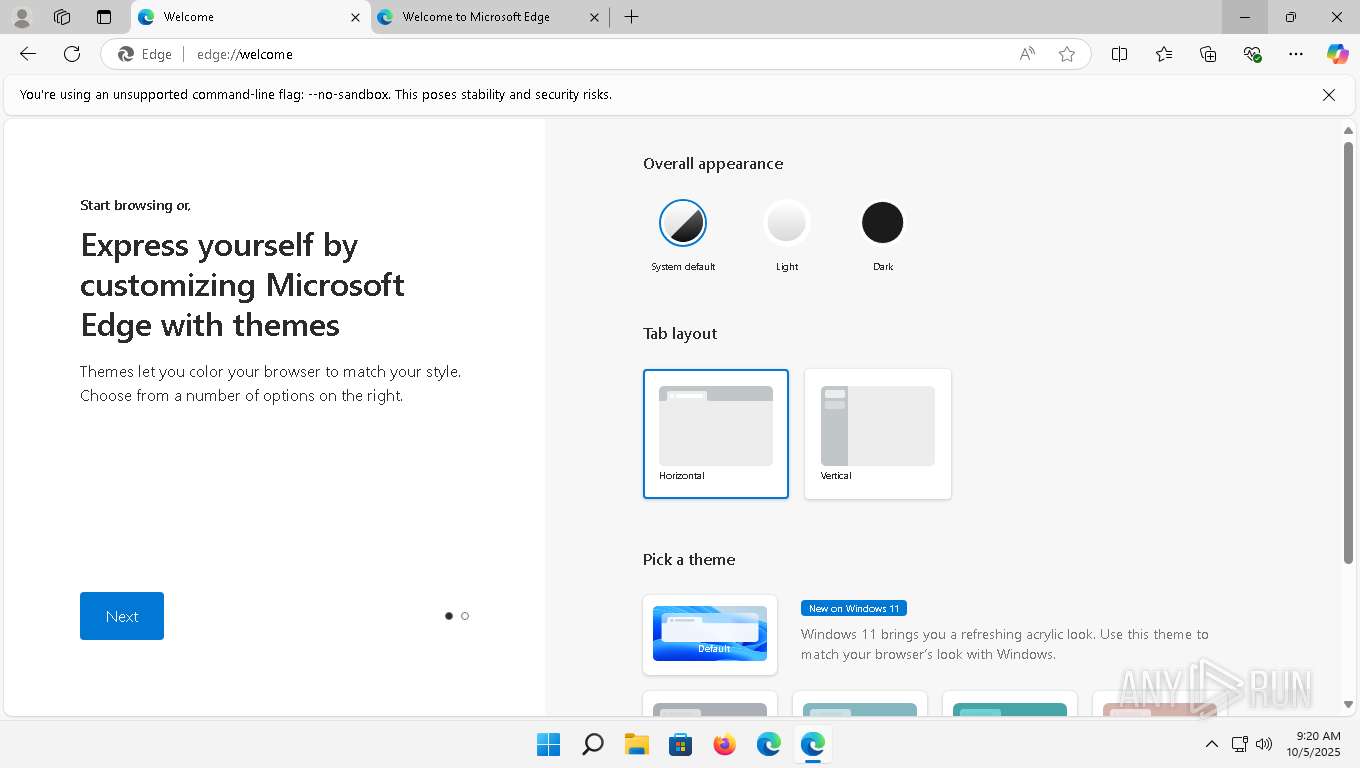
Task: Open Settings and more ellipsis menu
Action: point(1296,54)
